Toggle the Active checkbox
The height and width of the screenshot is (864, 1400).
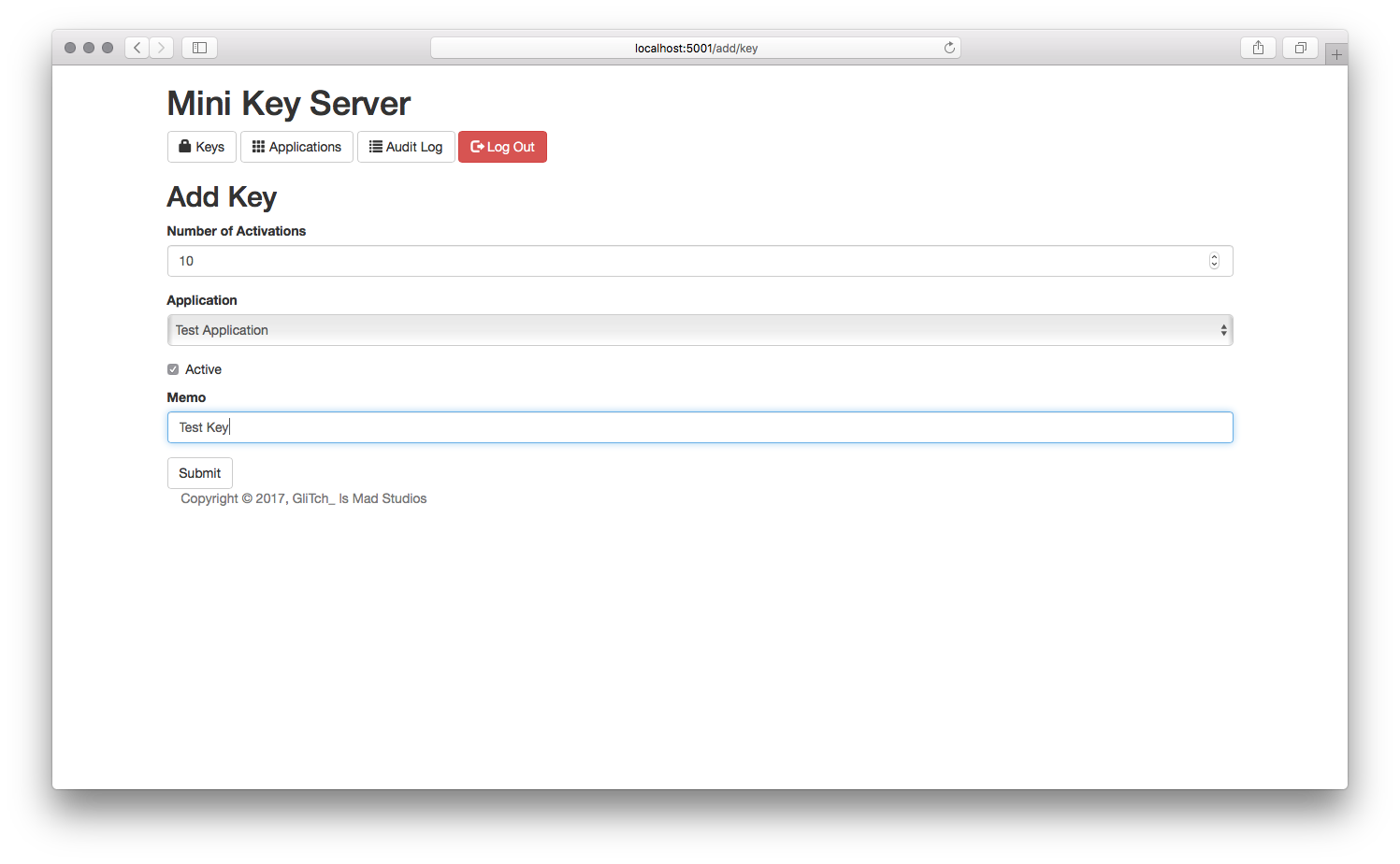click(x=173, y=369)
